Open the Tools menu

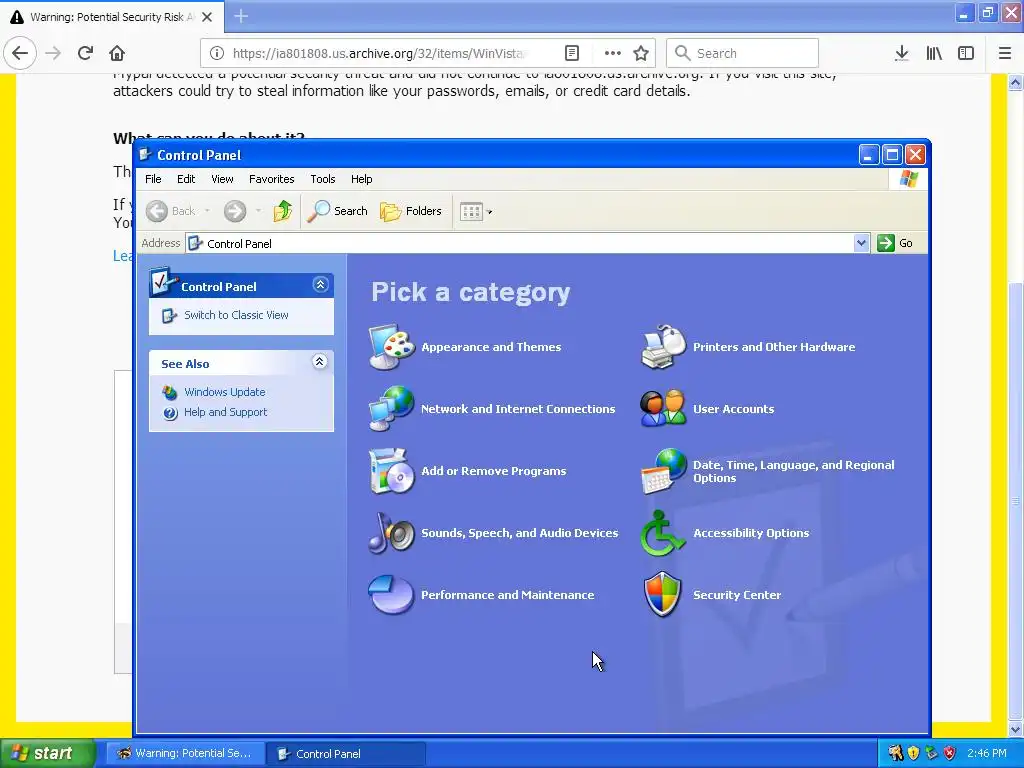coord(323,179)
